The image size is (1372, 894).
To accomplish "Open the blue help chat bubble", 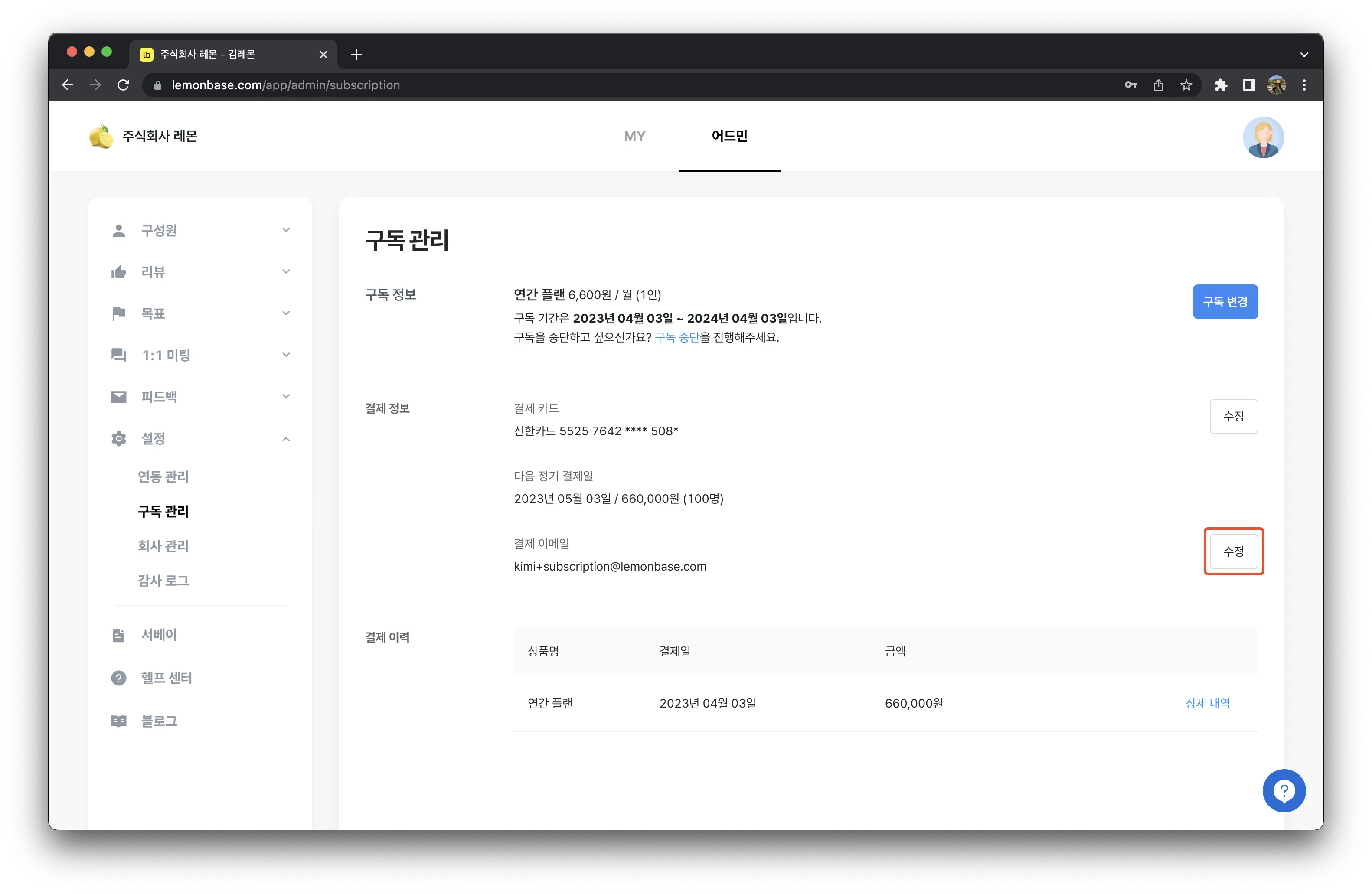I will 1283,790.
